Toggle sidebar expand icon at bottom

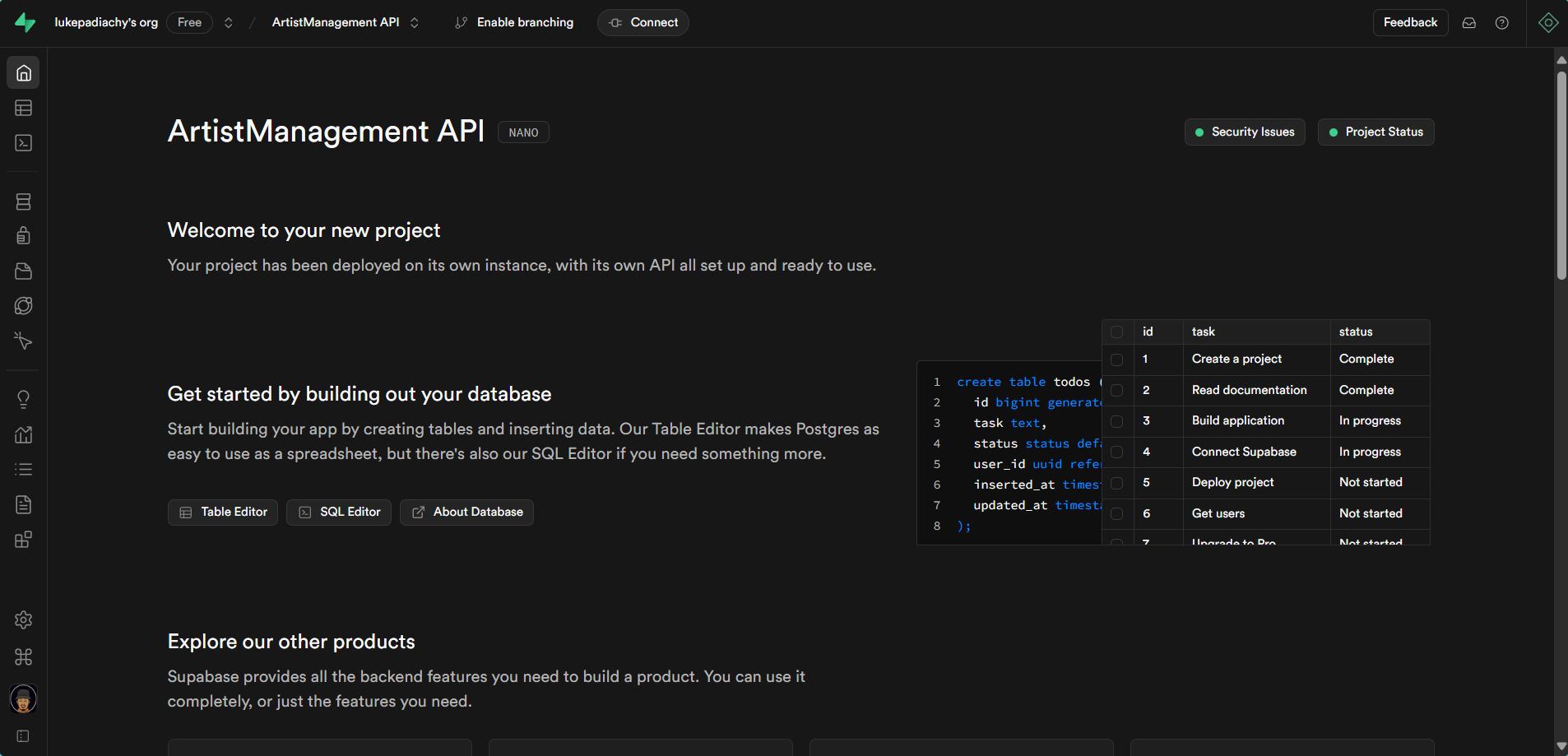tap(23, 736)
